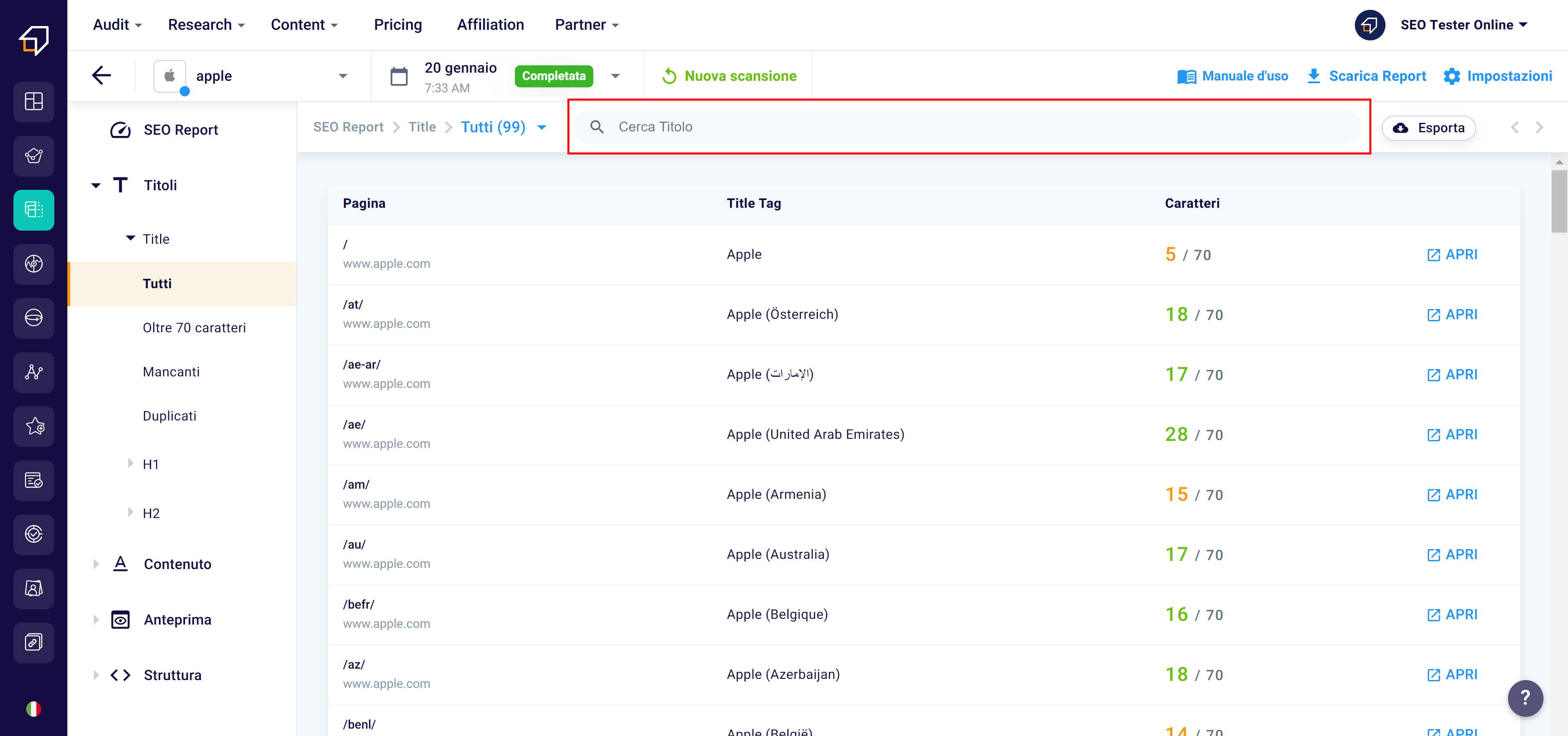Select Duplicati filter
This screenshot has width=1568, height=736.
[x=169, y=416]
